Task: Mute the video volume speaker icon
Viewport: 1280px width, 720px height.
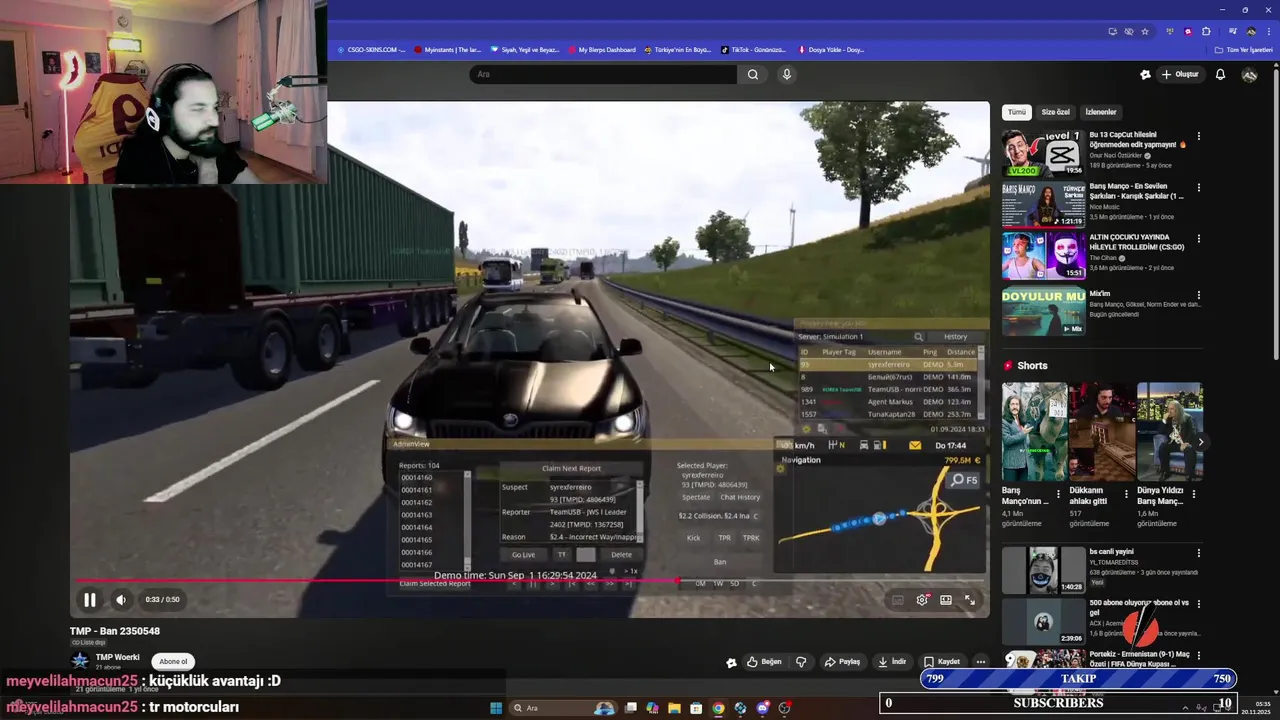Action: [121, 600]
